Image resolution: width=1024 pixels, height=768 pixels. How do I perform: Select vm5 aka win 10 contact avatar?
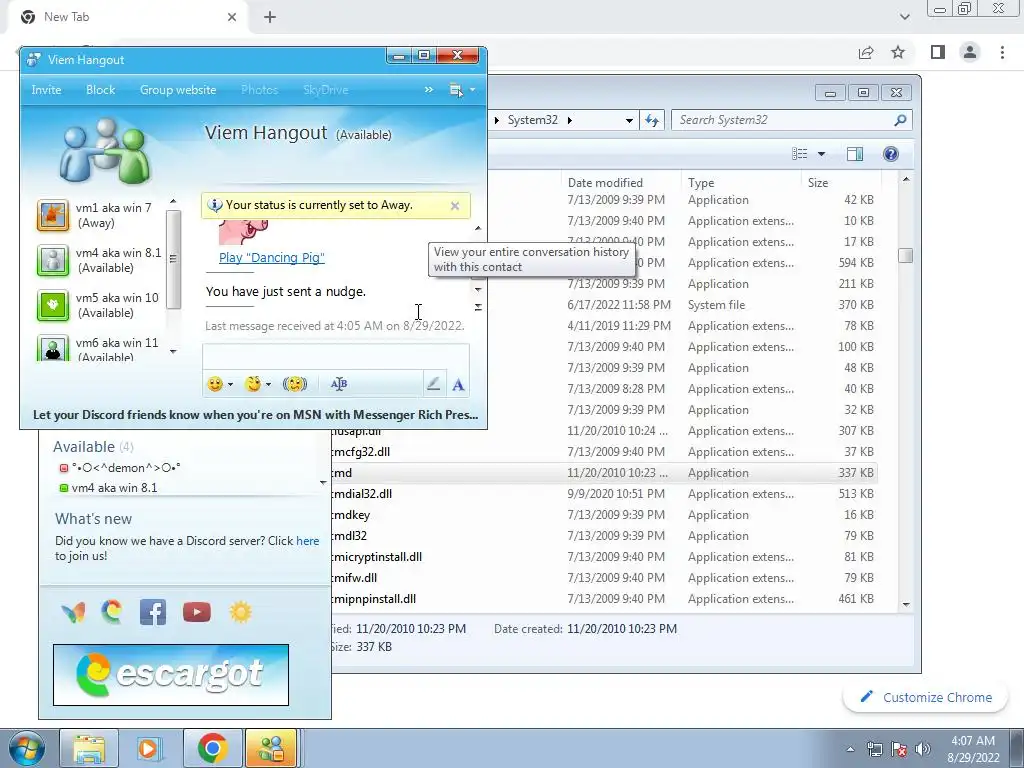pos(53,305)
